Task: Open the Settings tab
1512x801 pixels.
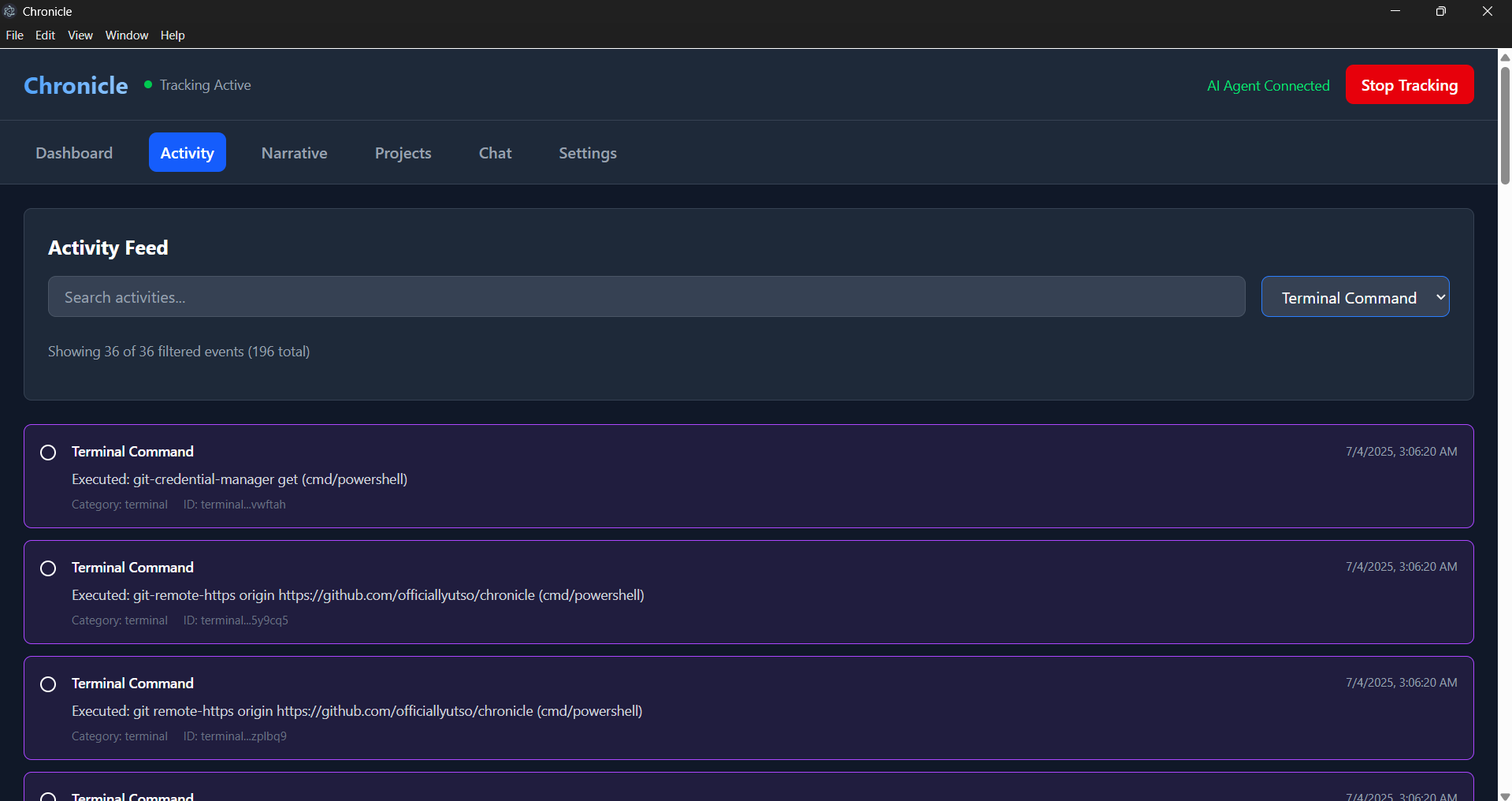Action: click(x=588, y=153)
